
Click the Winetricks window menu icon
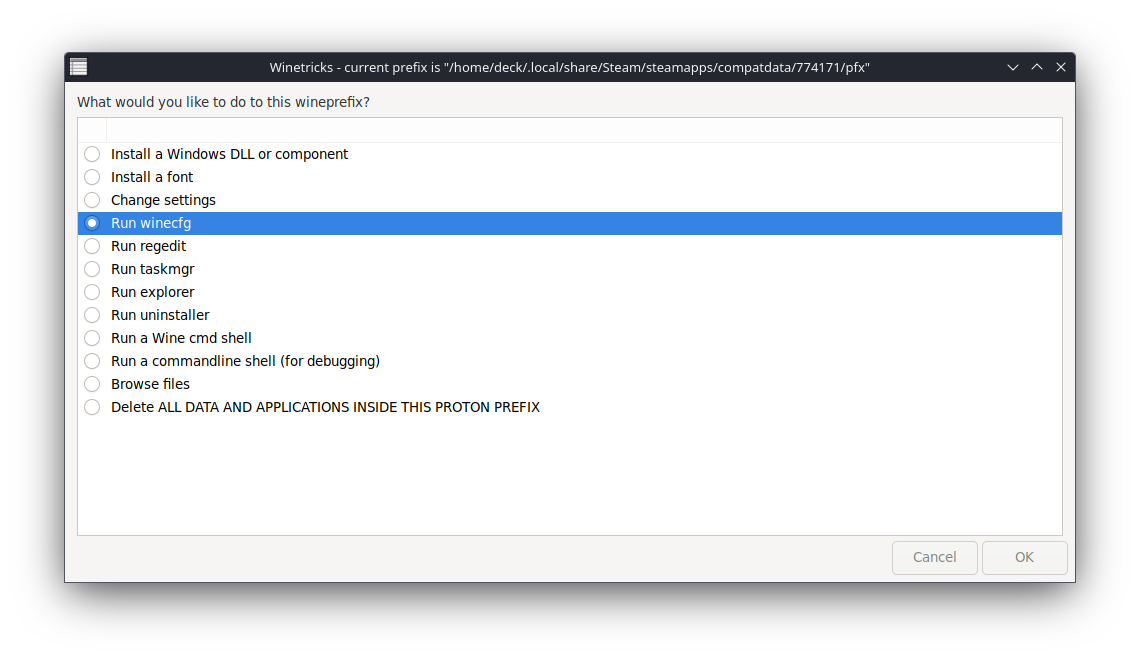point(78,67)
